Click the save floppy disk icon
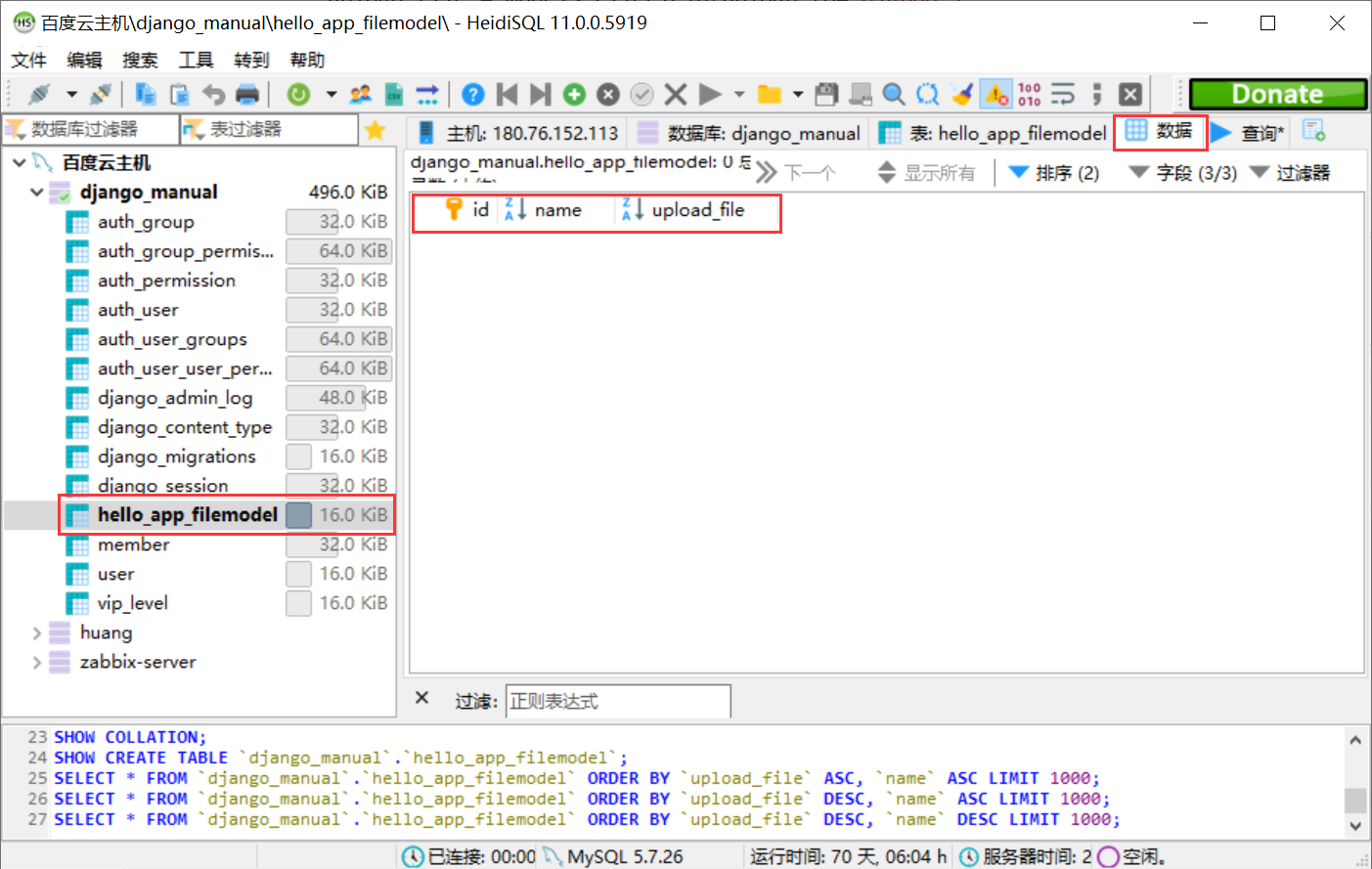Image resolution: width=1372 pixels, height=869 pixels. (826, 94)
